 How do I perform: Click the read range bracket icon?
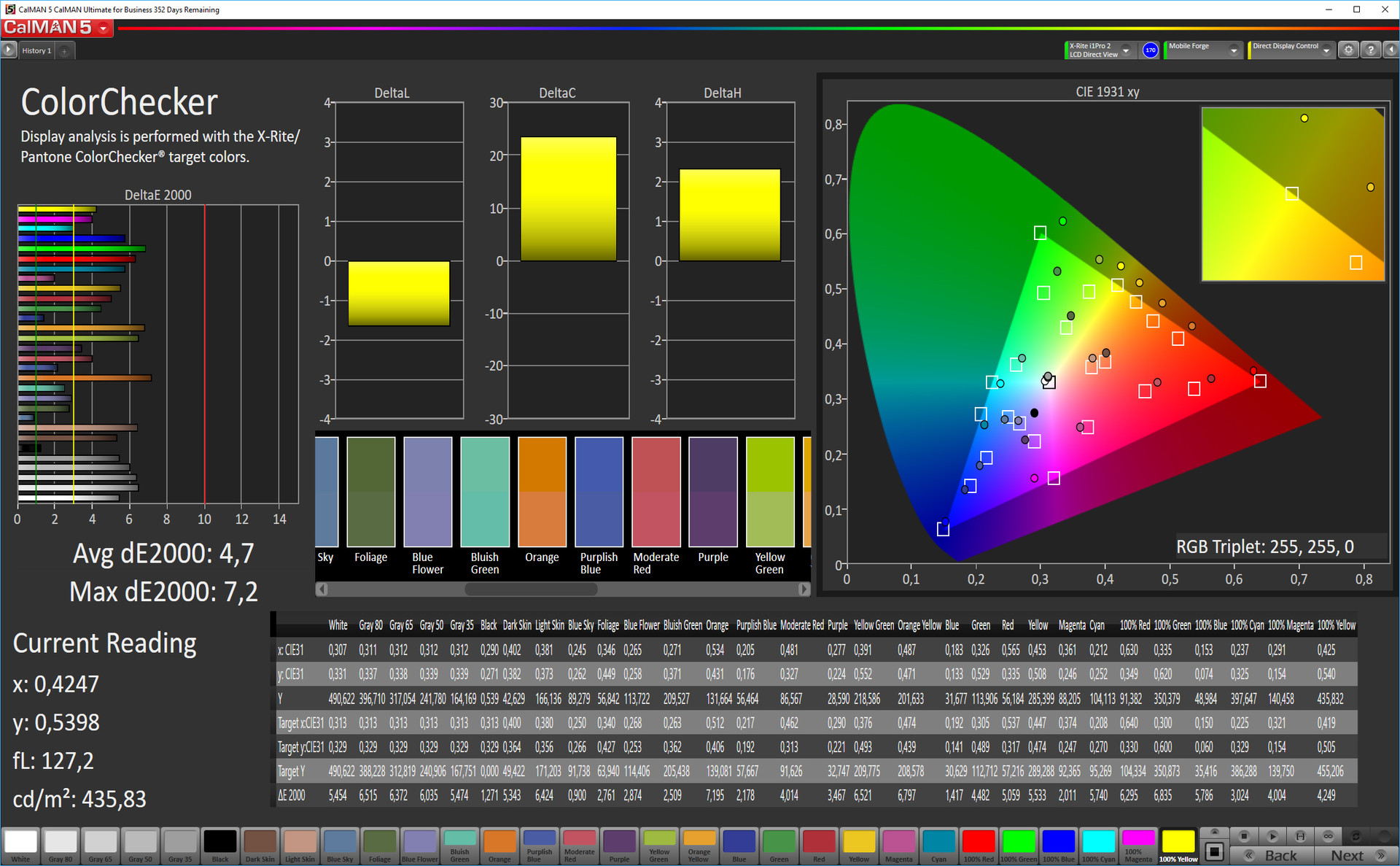tap(1300, 836)
